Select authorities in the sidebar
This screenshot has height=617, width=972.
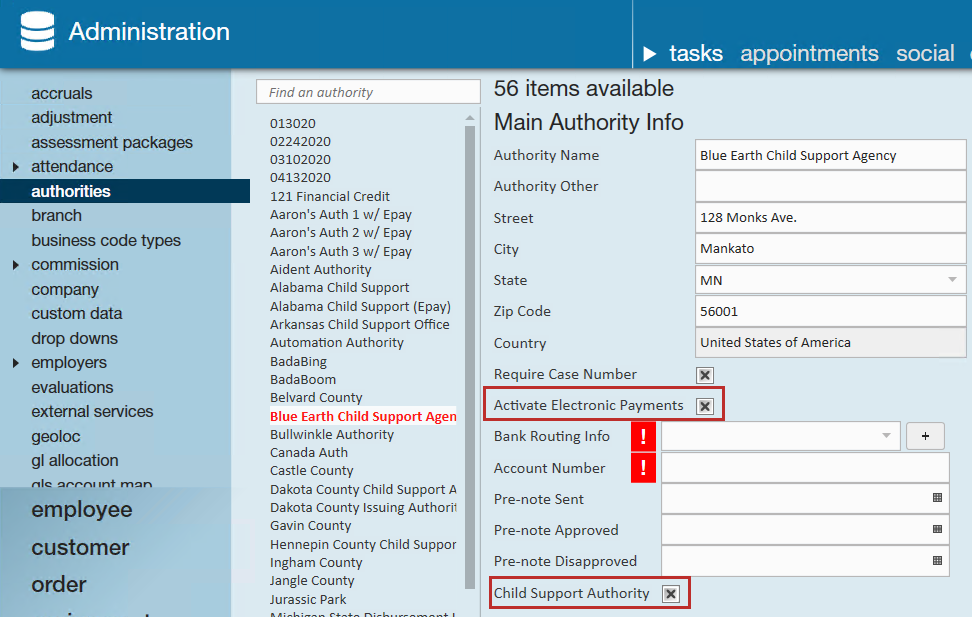coord(125,191)
